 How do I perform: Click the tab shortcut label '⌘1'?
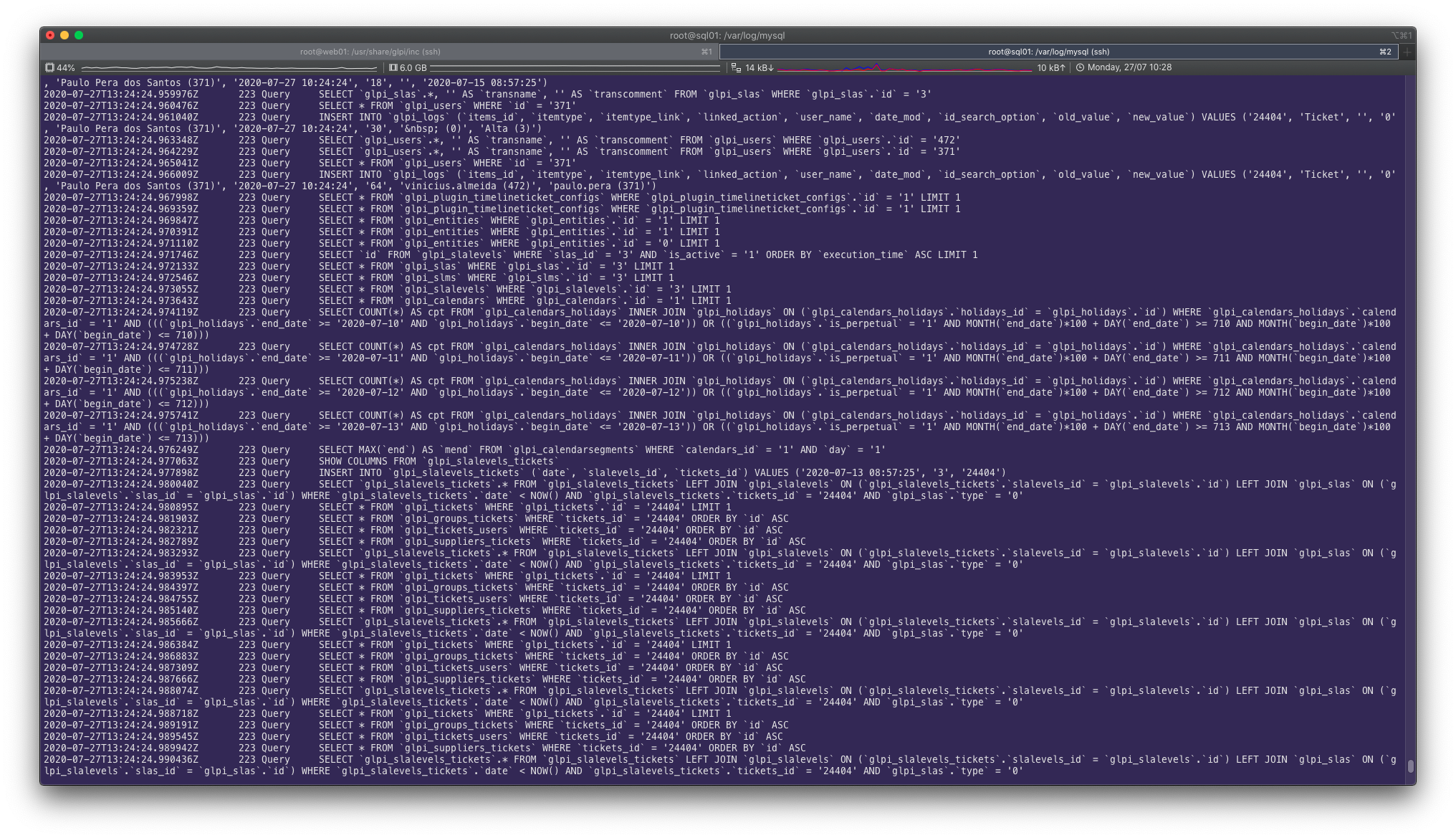point(706,52)
